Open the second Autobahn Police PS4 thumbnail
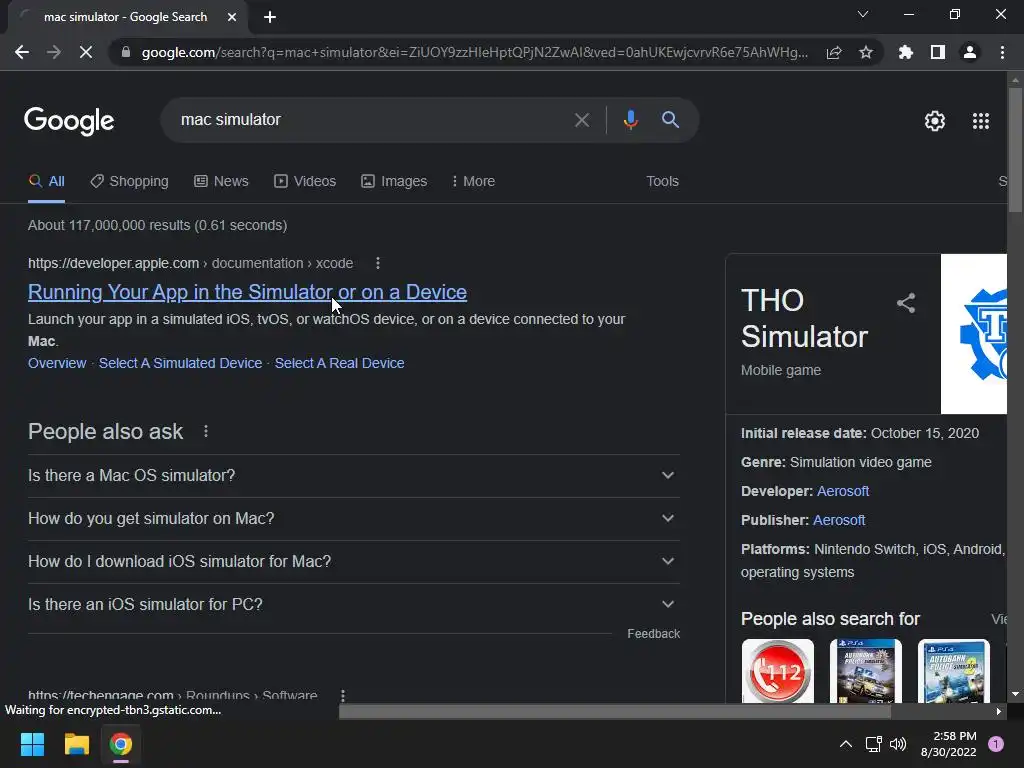1024x768 pixels. click(953, 671)
